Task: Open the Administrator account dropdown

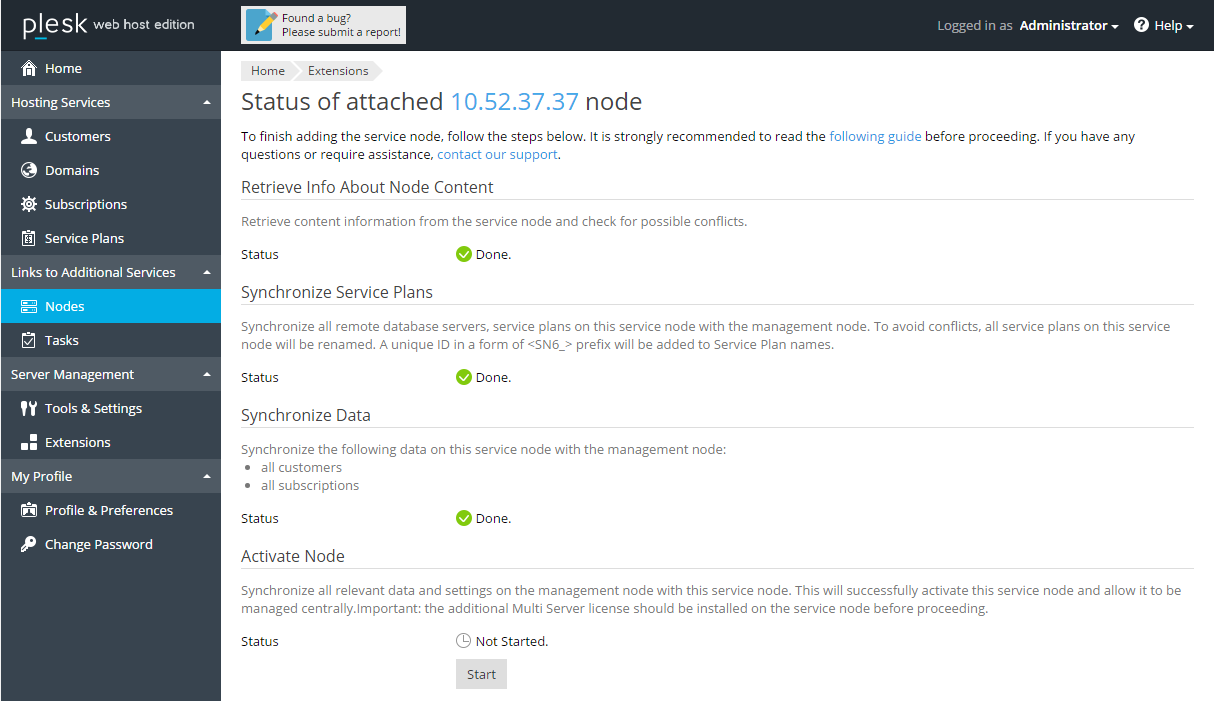Action: pos(1068,26)
